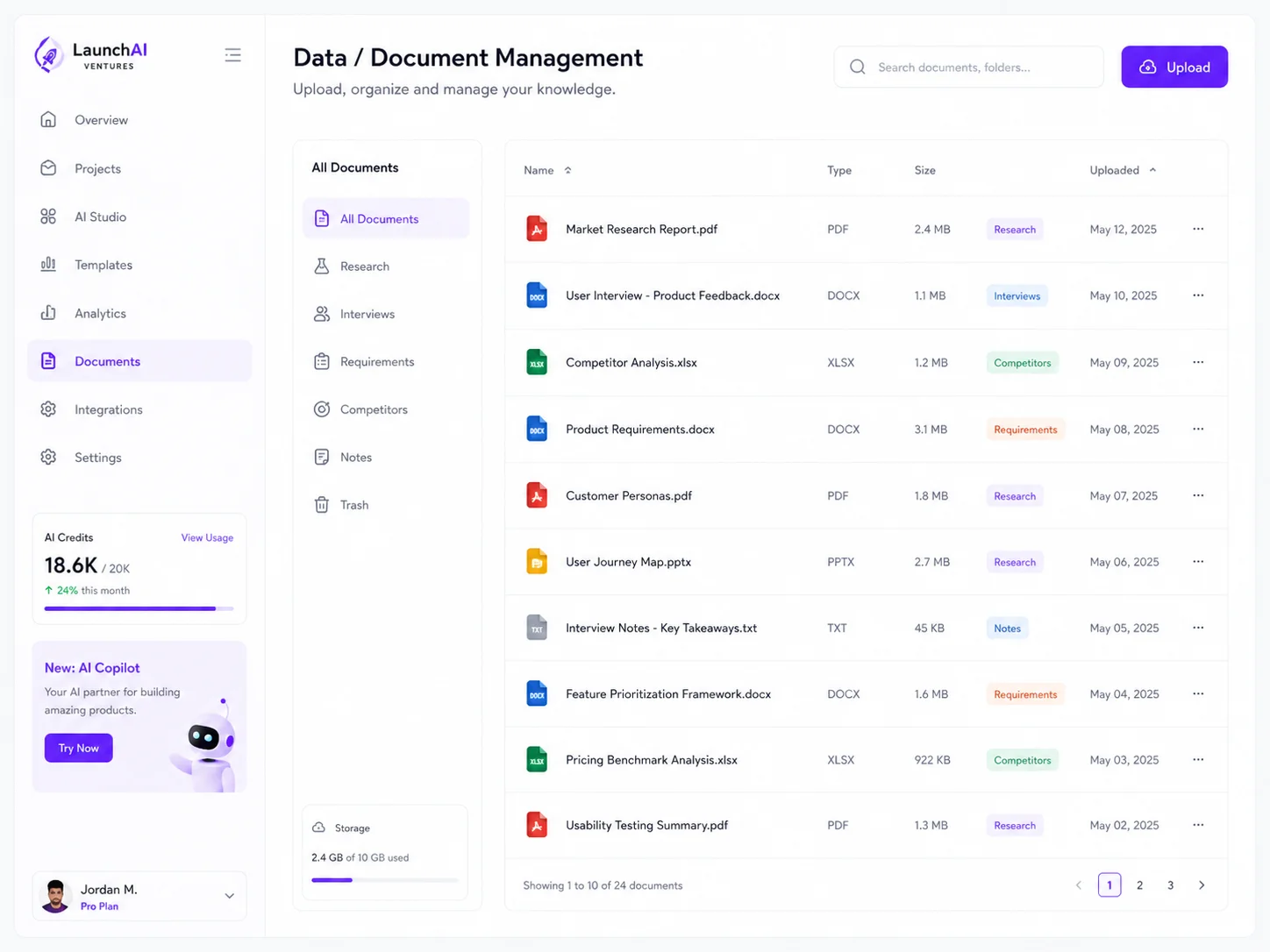The image size is (1270, 952).
Task: Click the TXT icon for Interview Notes
Action: [537, 628]
